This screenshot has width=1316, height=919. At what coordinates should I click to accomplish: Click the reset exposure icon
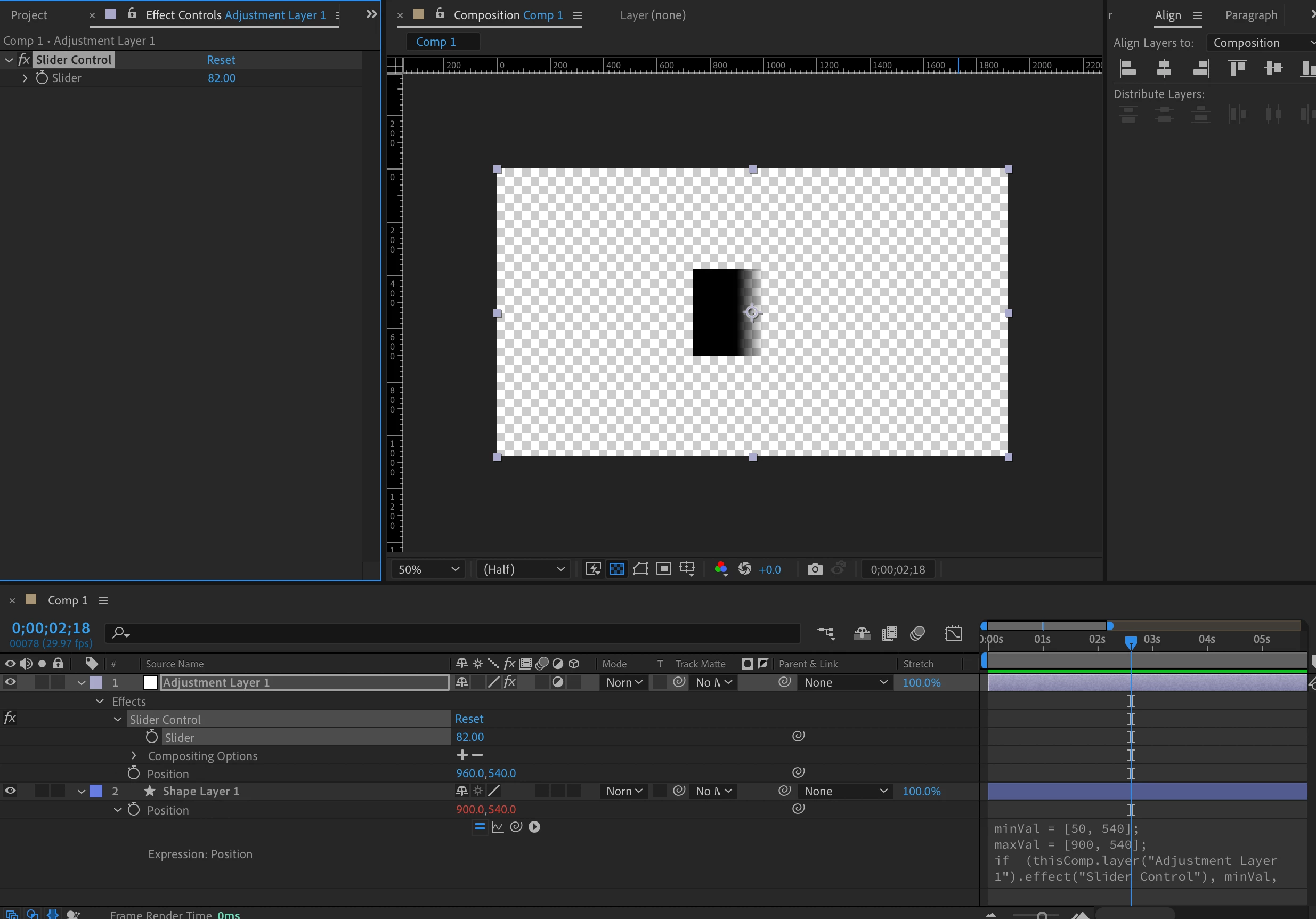744,569
